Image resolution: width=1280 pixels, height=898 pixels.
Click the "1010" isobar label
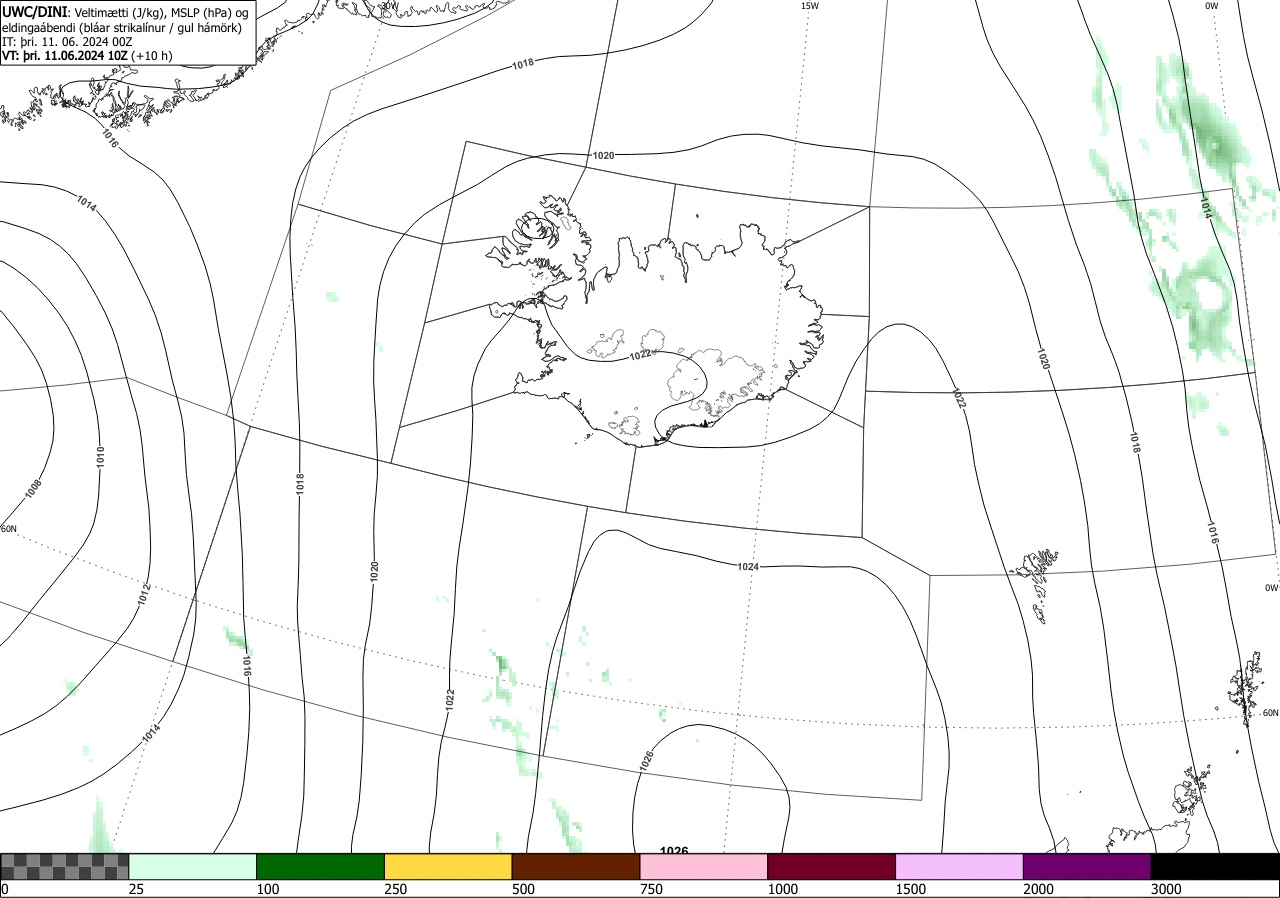[100, 458]
